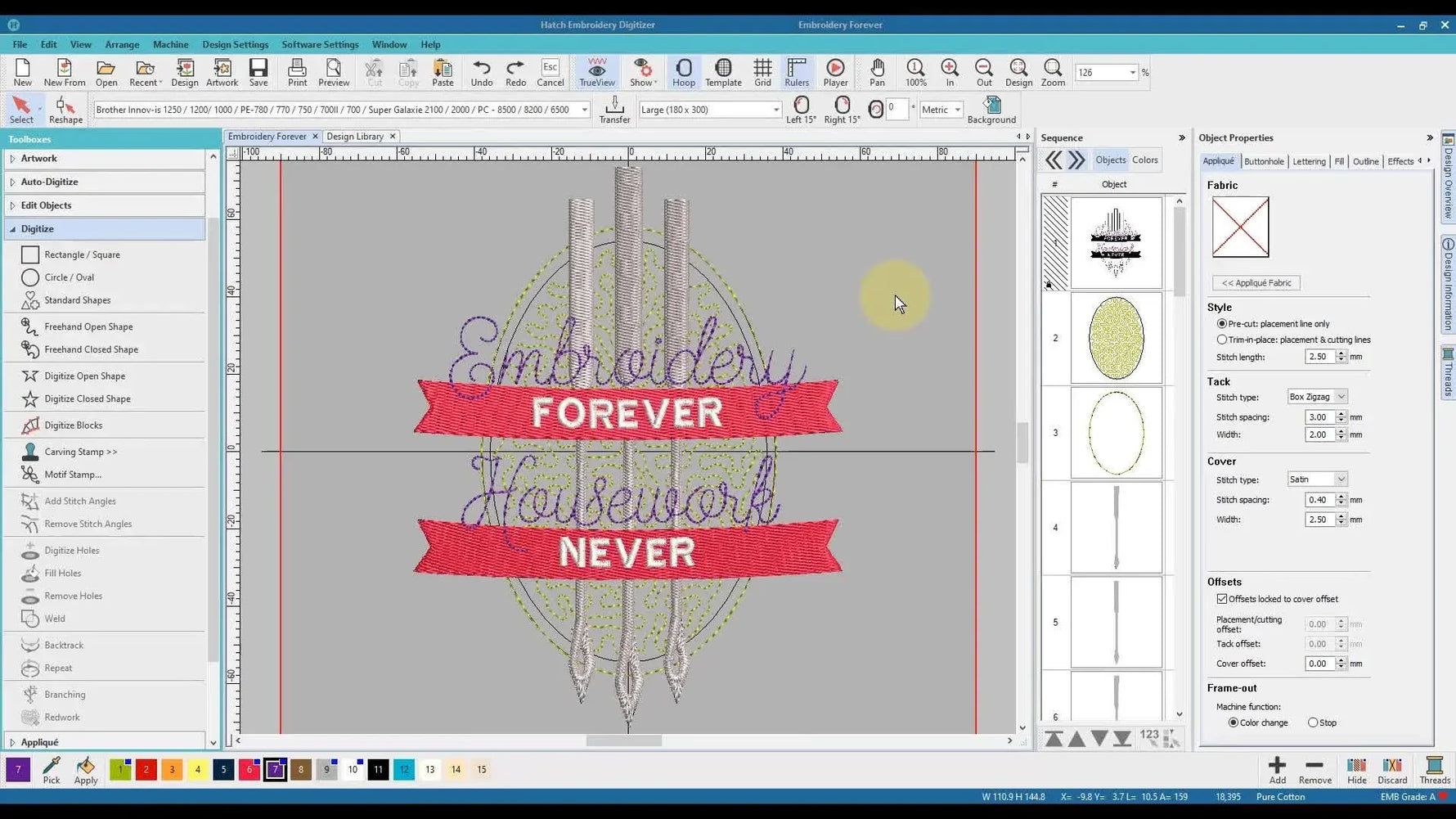1456x819 pixels.
Task: Activate the Circle / Oval digitizing tool
Action: [x=68, y=277]
